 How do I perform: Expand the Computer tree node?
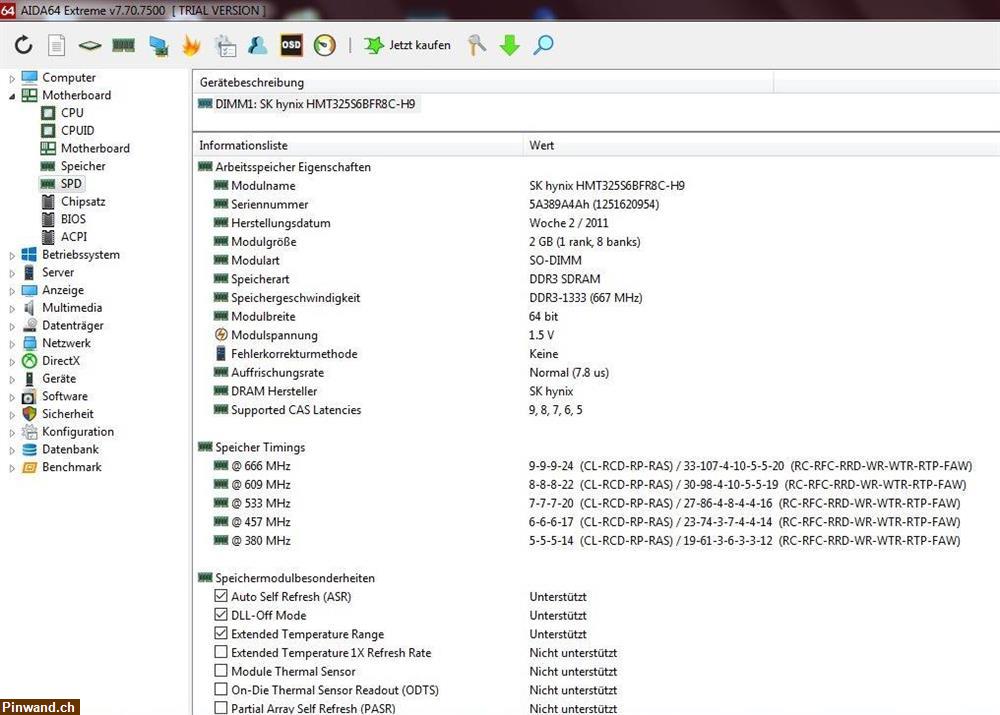[12, 78]
